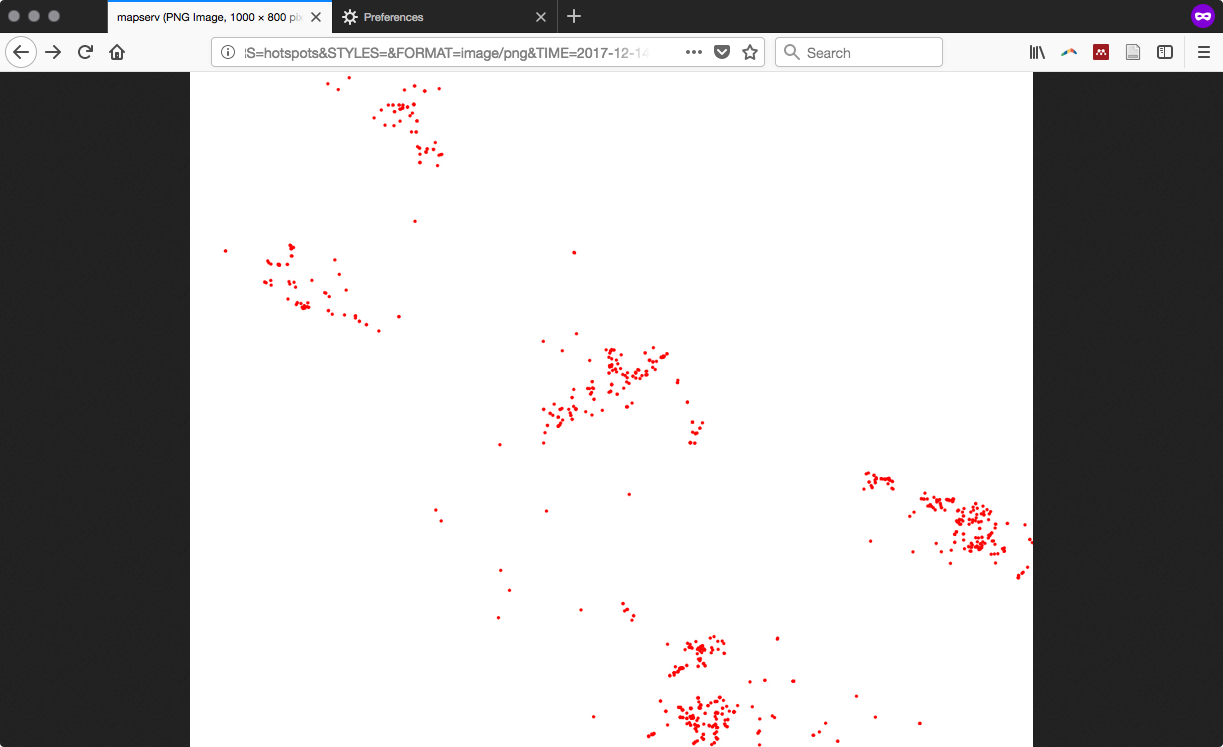Viewport: 1223px width, 747px height.
Task: Save the page to Pocket
Action: [x=722, y=53]
